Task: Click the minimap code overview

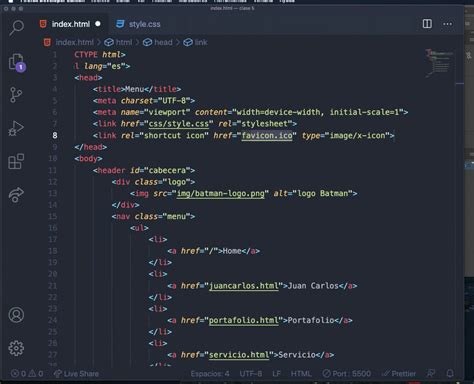Action: pyautogui.click(x=439, y=63)
